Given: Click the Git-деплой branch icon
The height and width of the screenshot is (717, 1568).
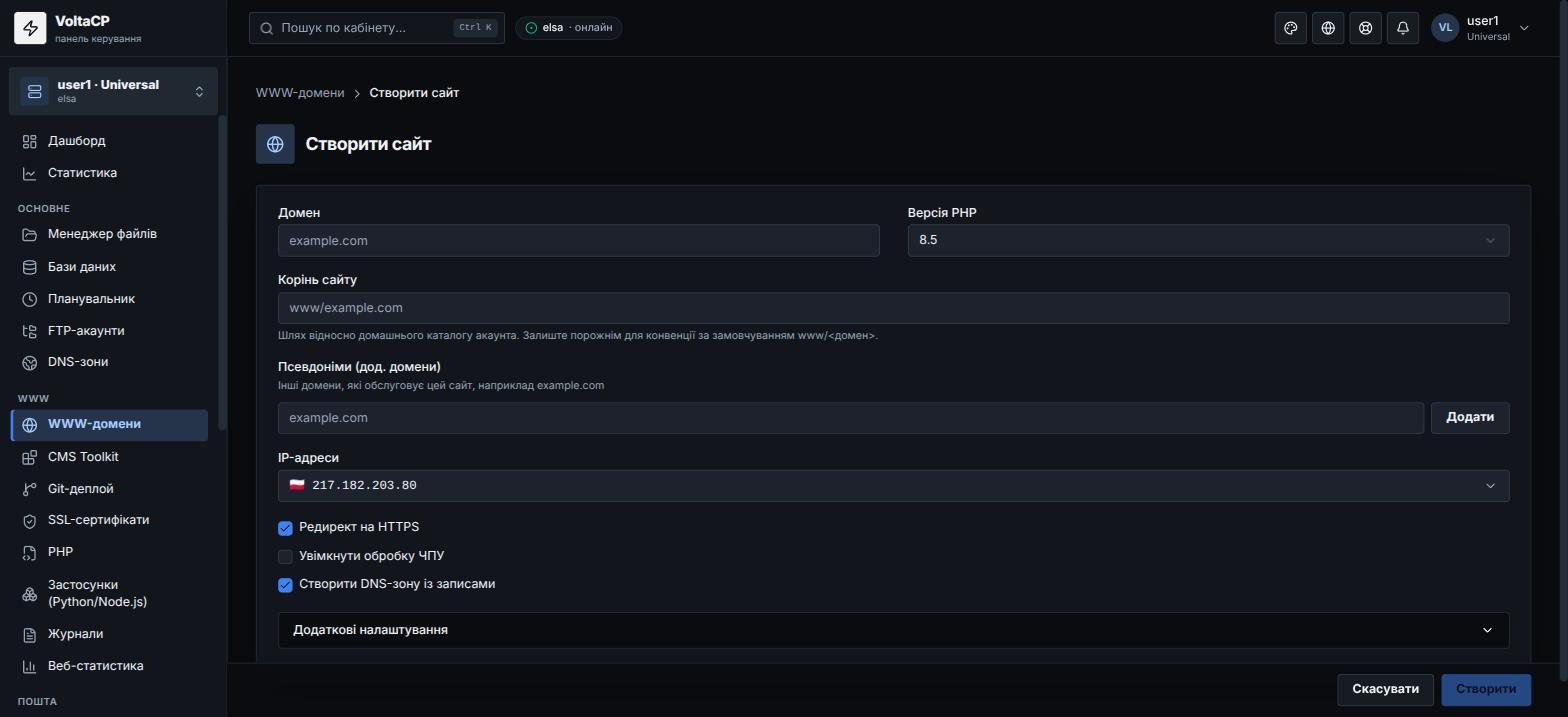Looking at the screenshot, I should tap(30, 489).
